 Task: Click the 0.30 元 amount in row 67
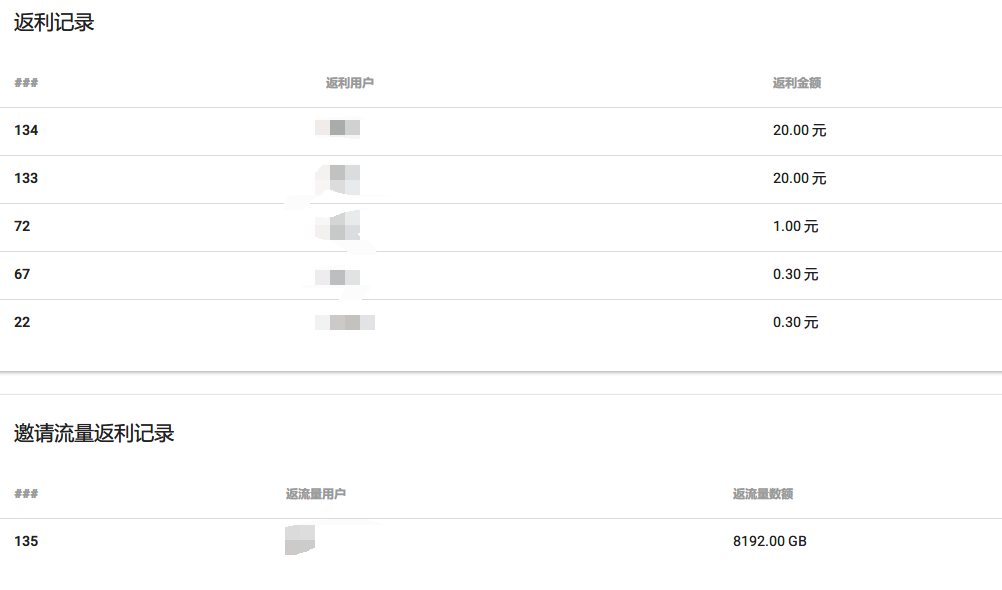[x=795, y=275]
